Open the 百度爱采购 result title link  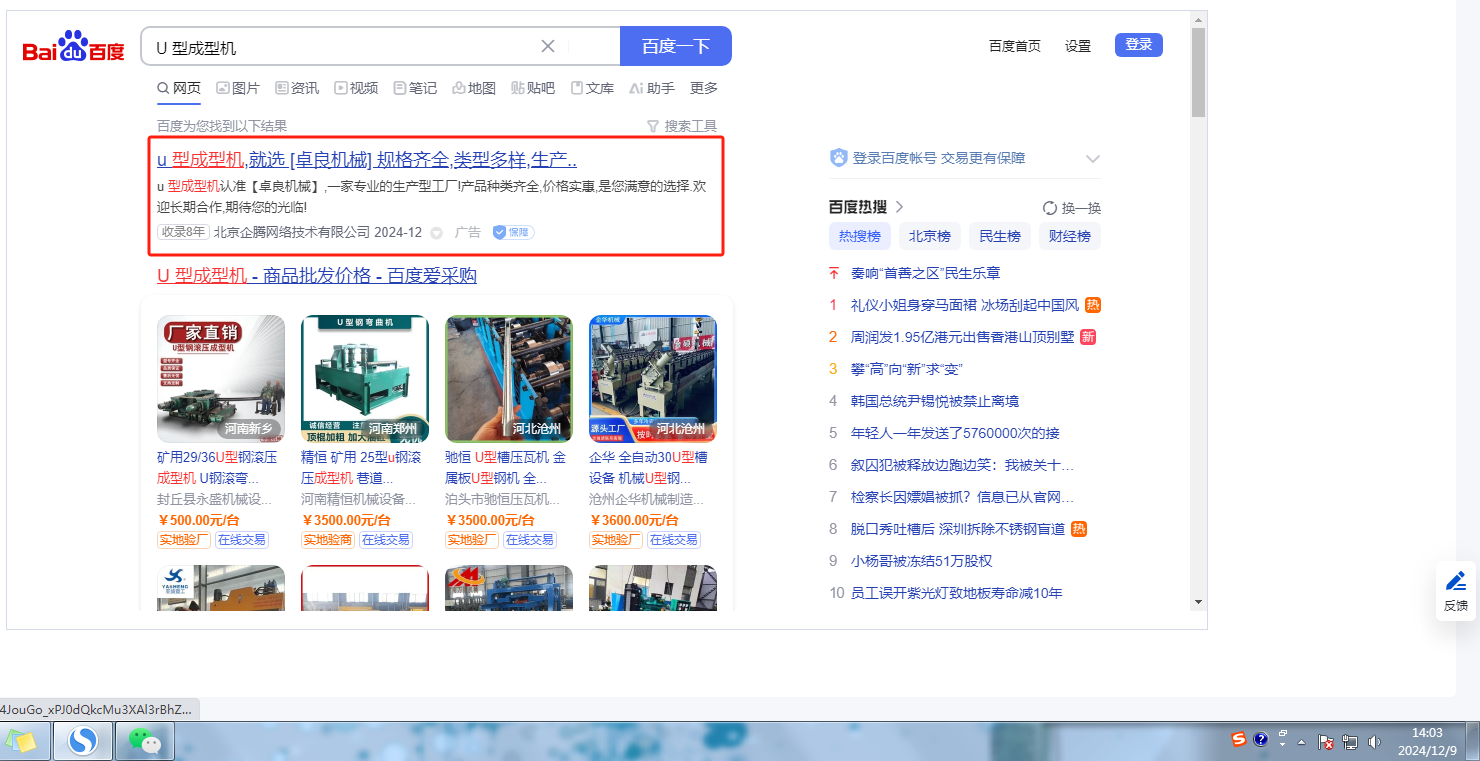tap(317, 276)
